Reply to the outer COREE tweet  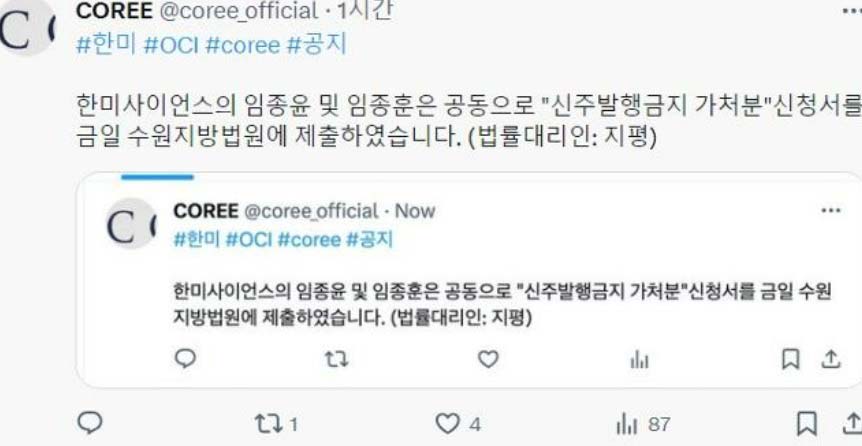coord(90,423)
